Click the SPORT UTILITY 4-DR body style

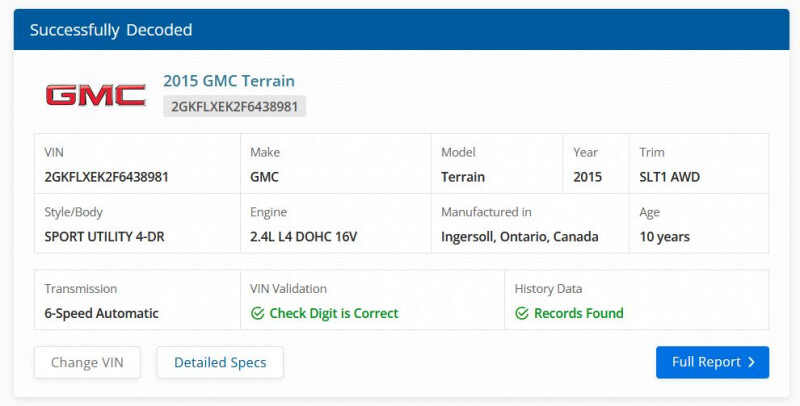coord(113,237)
